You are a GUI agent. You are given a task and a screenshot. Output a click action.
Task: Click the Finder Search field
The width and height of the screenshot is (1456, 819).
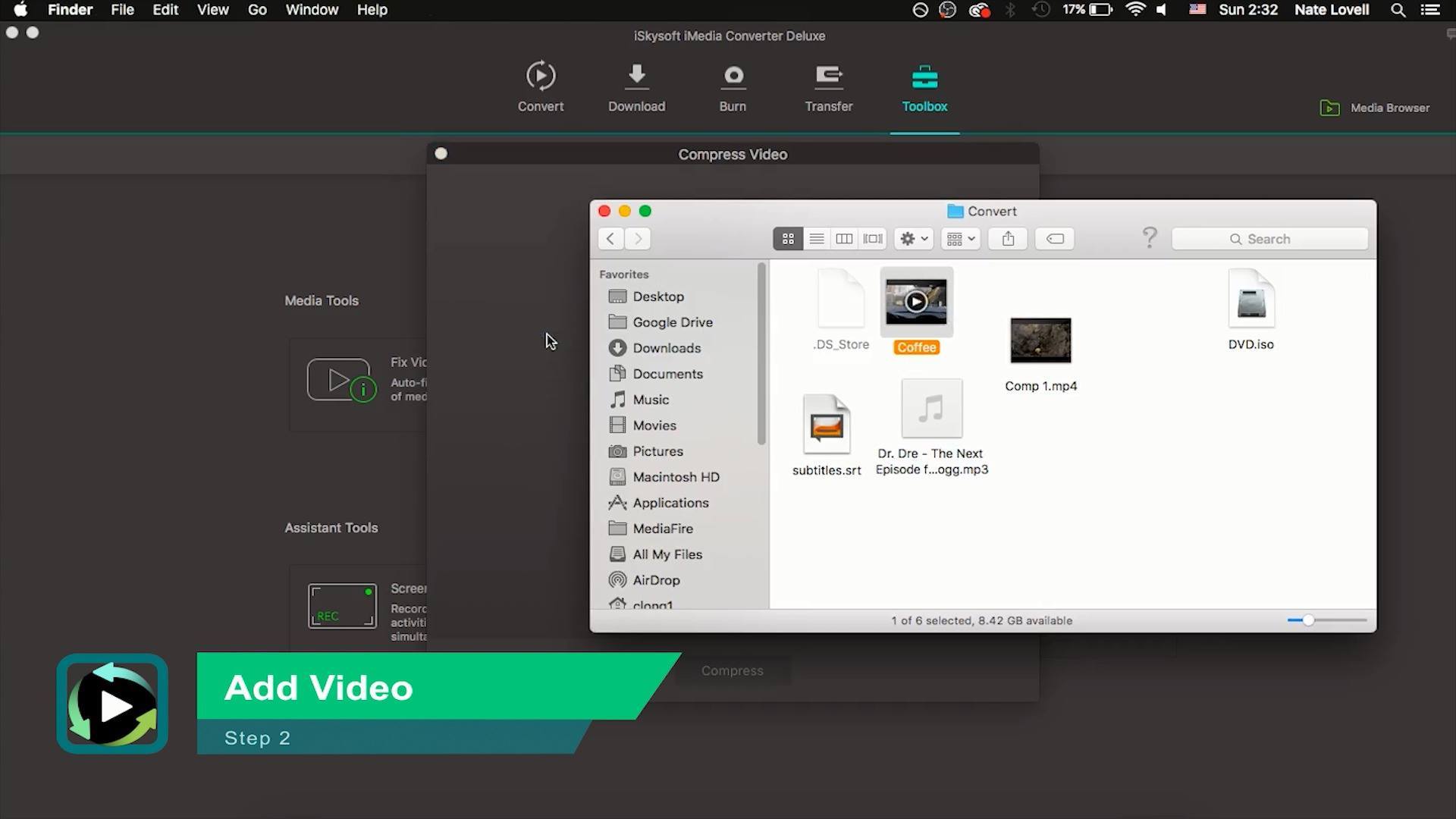[x=1270, y=239]
